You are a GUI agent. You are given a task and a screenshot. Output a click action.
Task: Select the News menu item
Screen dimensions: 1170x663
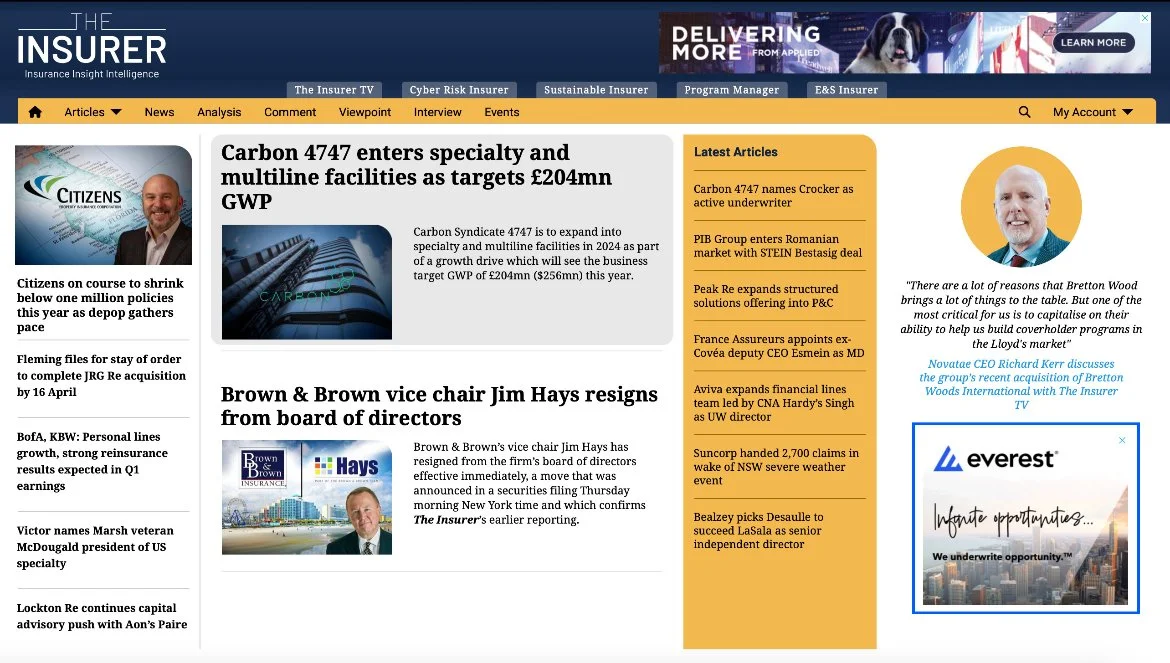[159, 112]
